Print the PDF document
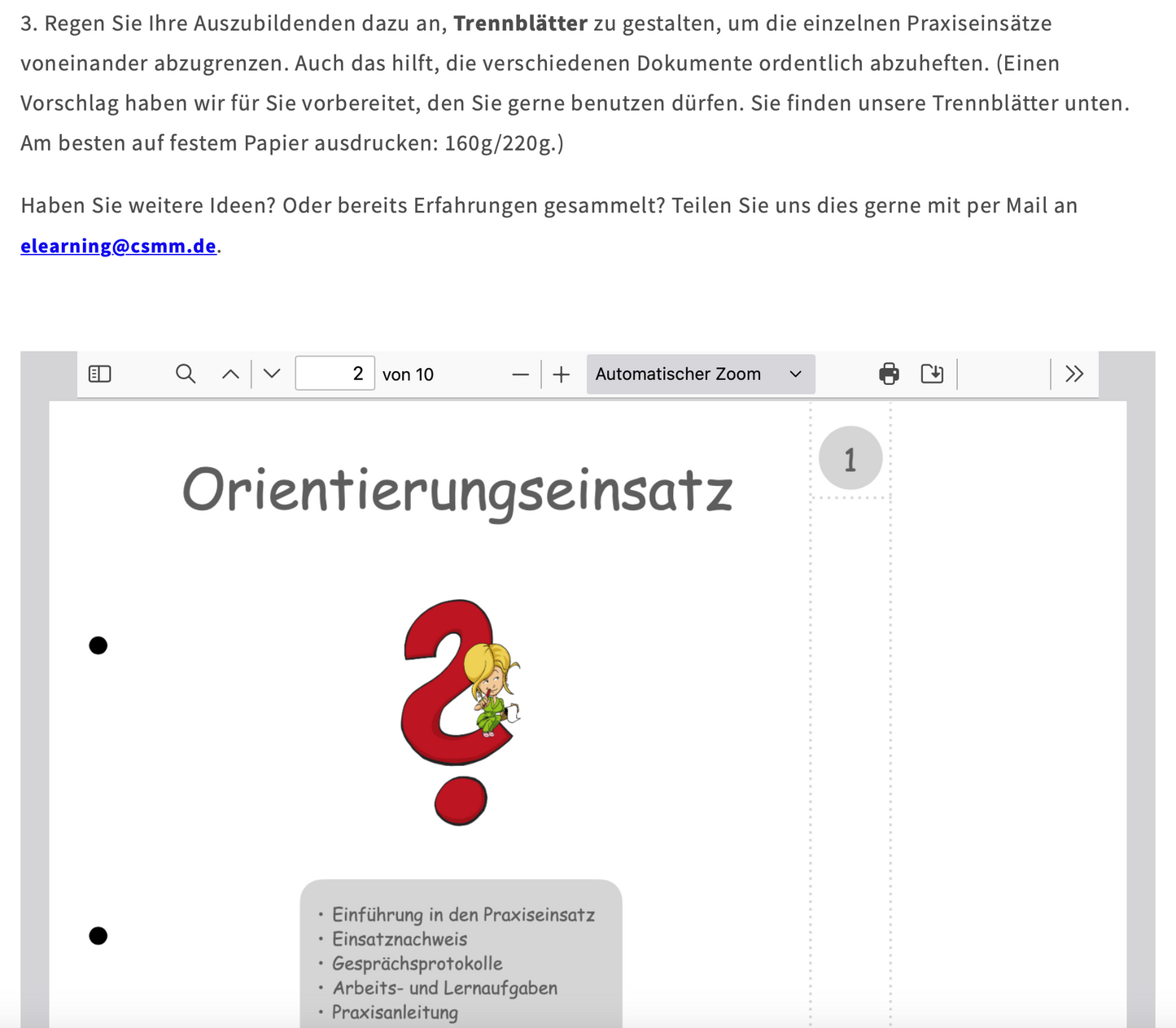The width and height of the screenshot is (1176, 1028). coord(889,374)
